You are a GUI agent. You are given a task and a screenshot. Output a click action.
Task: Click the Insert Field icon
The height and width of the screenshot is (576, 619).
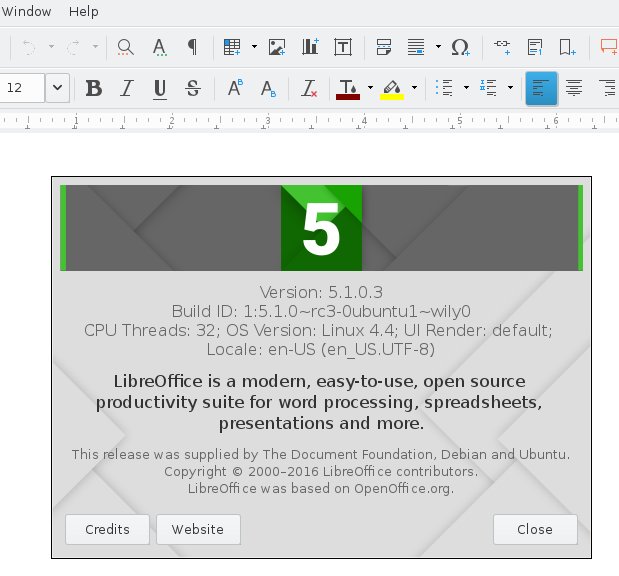click(x=416, y=47)
